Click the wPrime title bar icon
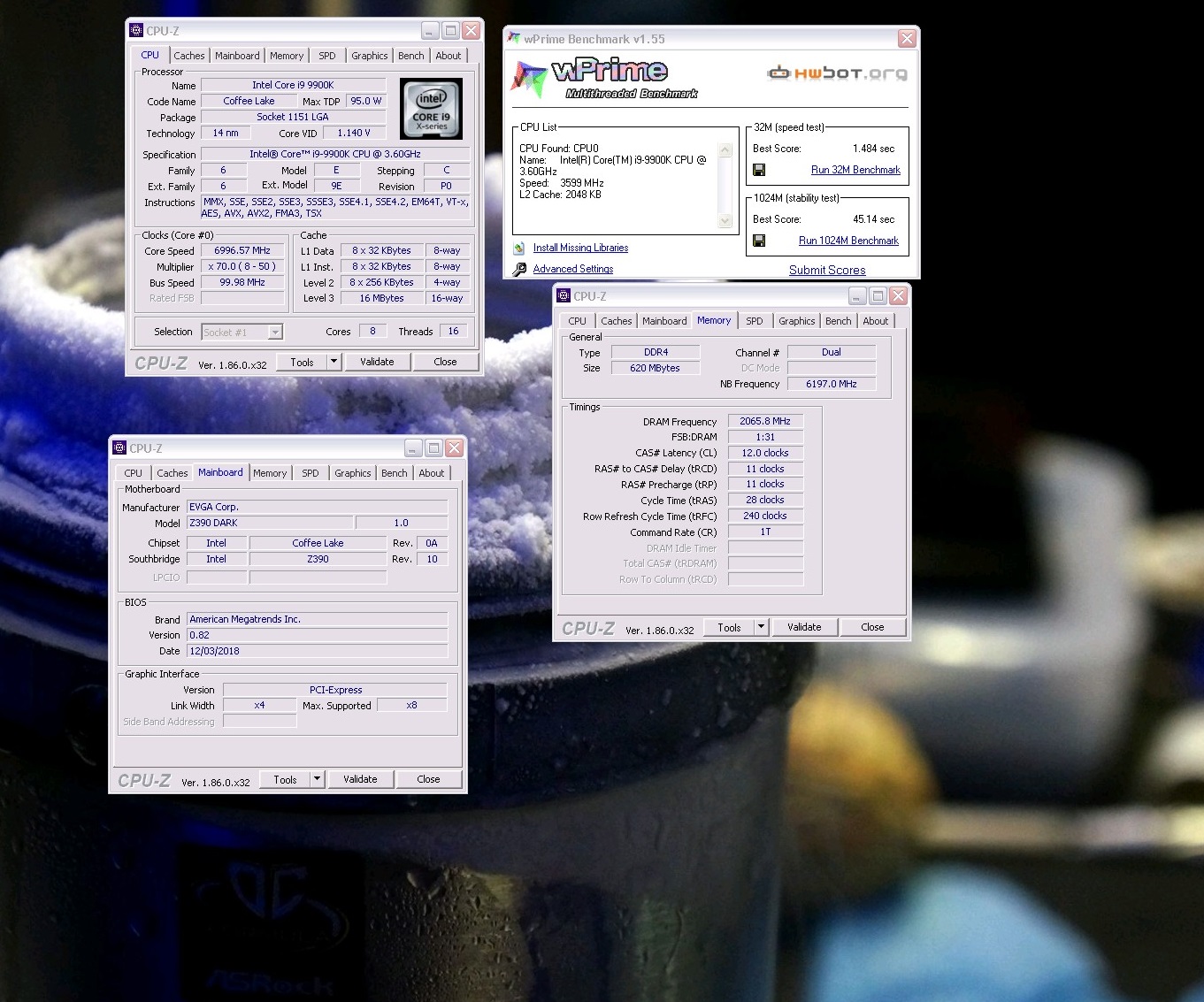Image resolution: width=1204 pixels, height=1002 pixels. pyautogui.click(x=514, y=38)
